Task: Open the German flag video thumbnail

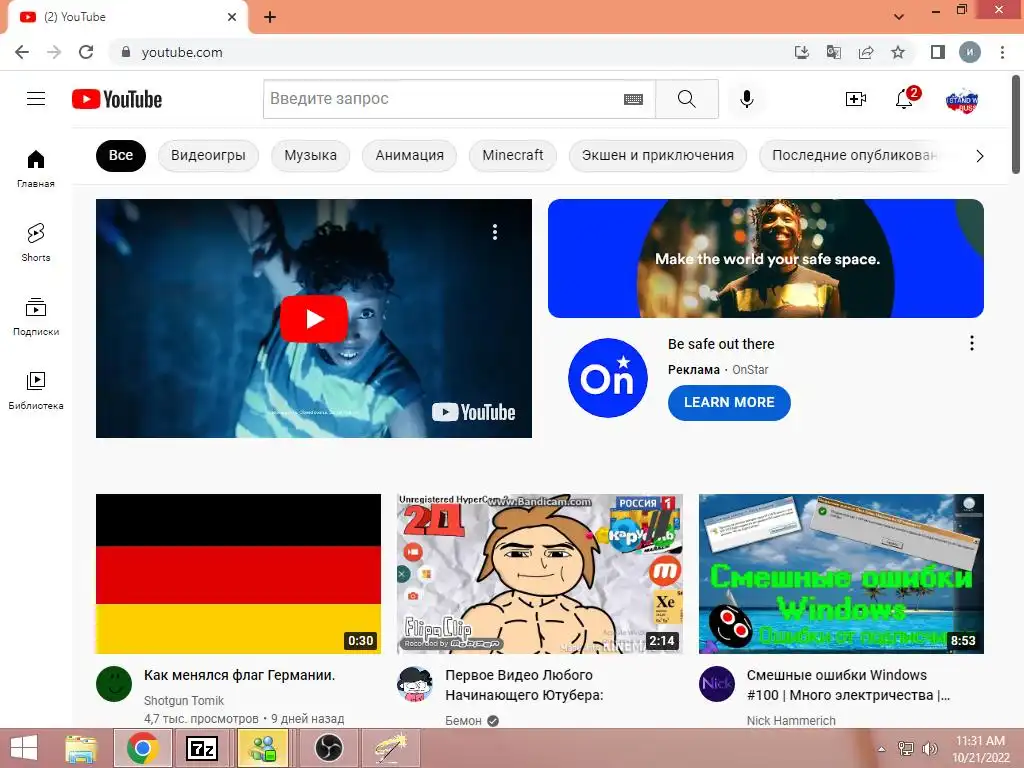Action: 238,574
